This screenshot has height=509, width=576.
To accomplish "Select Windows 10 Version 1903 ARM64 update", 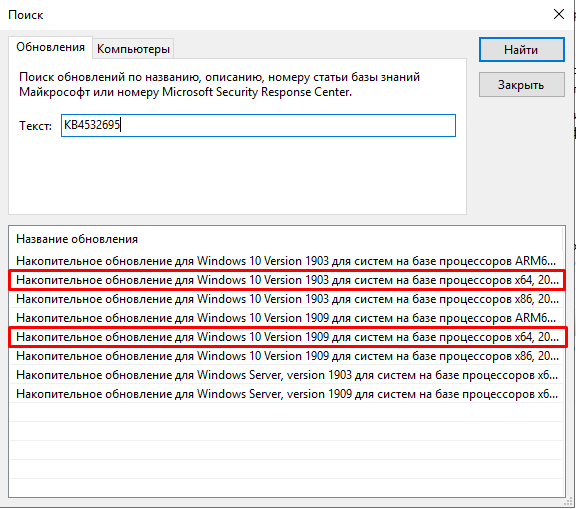I will pos(287,261).
